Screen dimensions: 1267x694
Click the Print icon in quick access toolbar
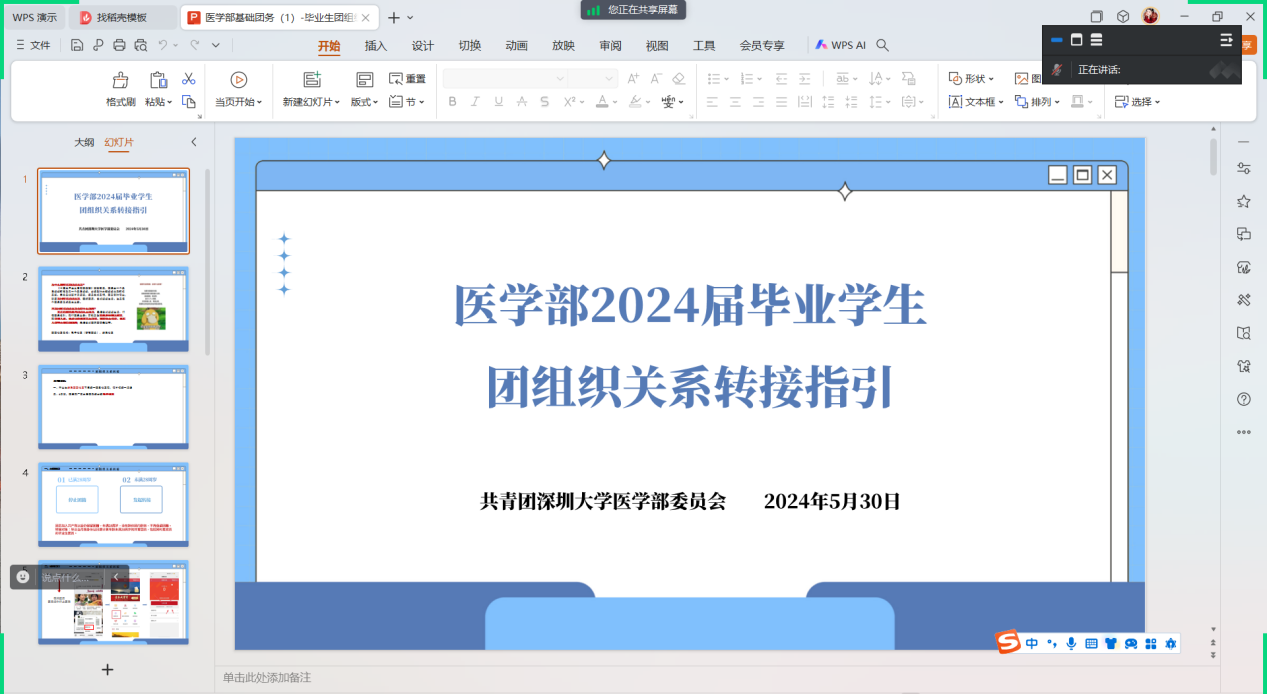[119, 45]
